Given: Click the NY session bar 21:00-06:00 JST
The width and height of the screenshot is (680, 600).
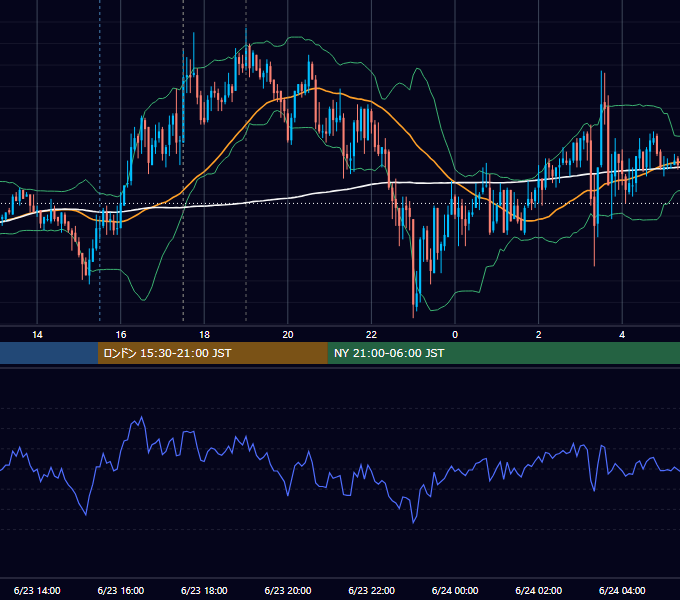Looking at the screenshot, I should tap(503, 353).
